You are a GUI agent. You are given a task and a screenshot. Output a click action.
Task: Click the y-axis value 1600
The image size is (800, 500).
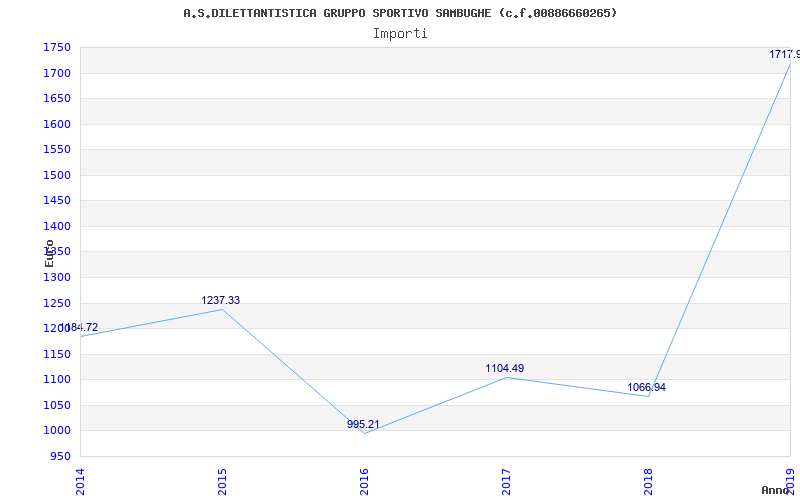(57, 124)
